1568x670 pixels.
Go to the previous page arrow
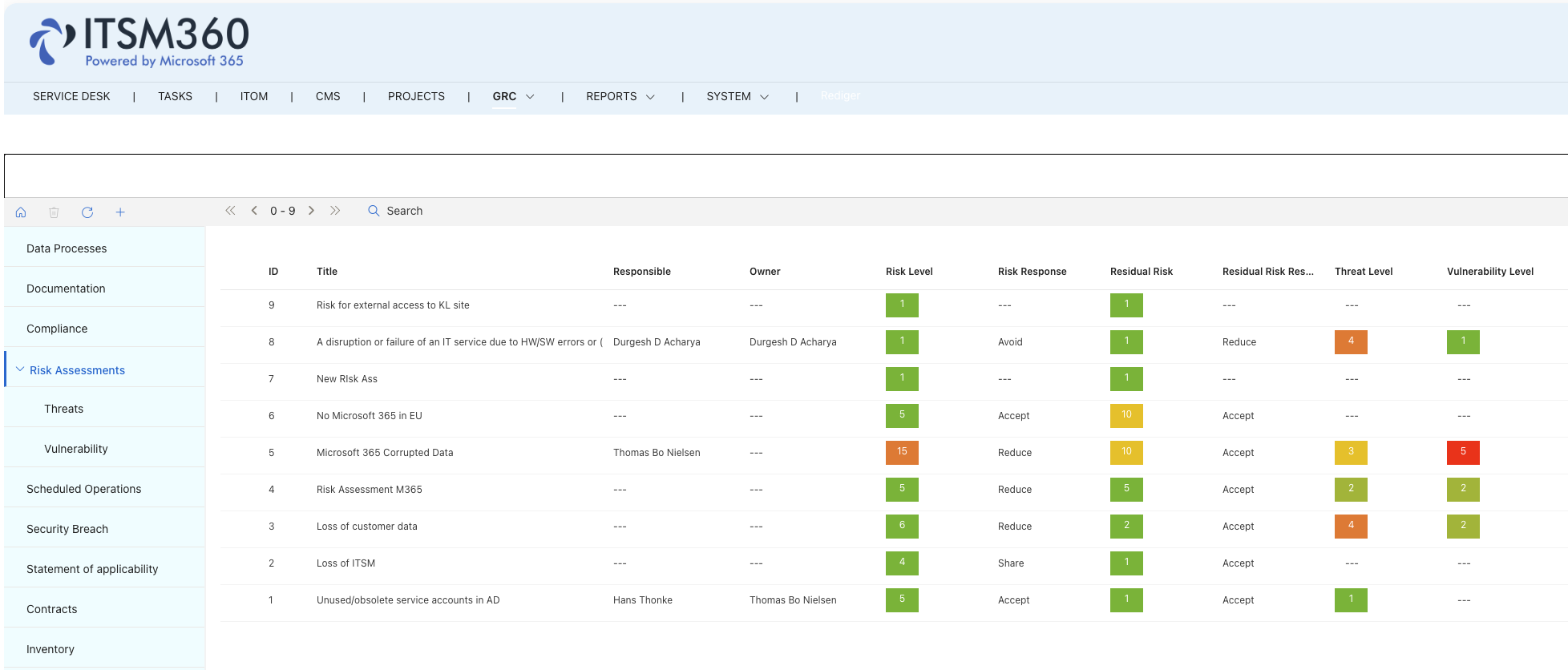pos(254,211)
